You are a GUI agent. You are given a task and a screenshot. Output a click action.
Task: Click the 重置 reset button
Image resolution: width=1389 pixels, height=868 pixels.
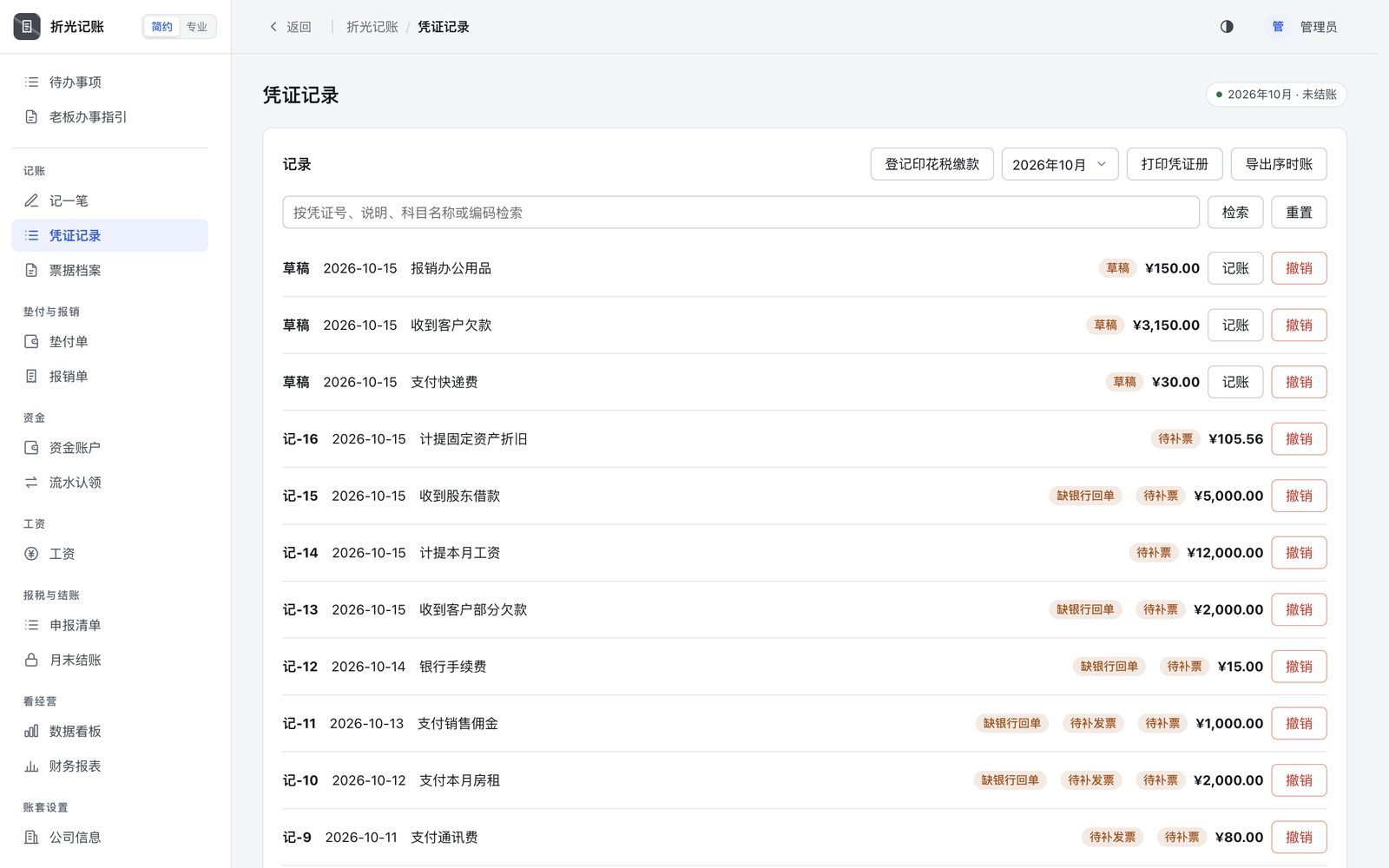tap(1300, 213)
